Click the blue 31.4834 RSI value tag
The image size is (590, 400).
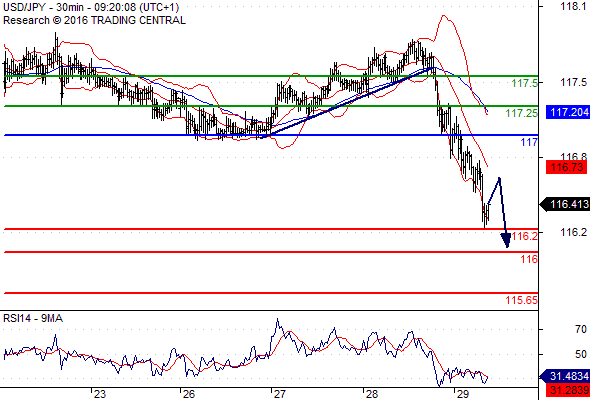coord(565,376)
